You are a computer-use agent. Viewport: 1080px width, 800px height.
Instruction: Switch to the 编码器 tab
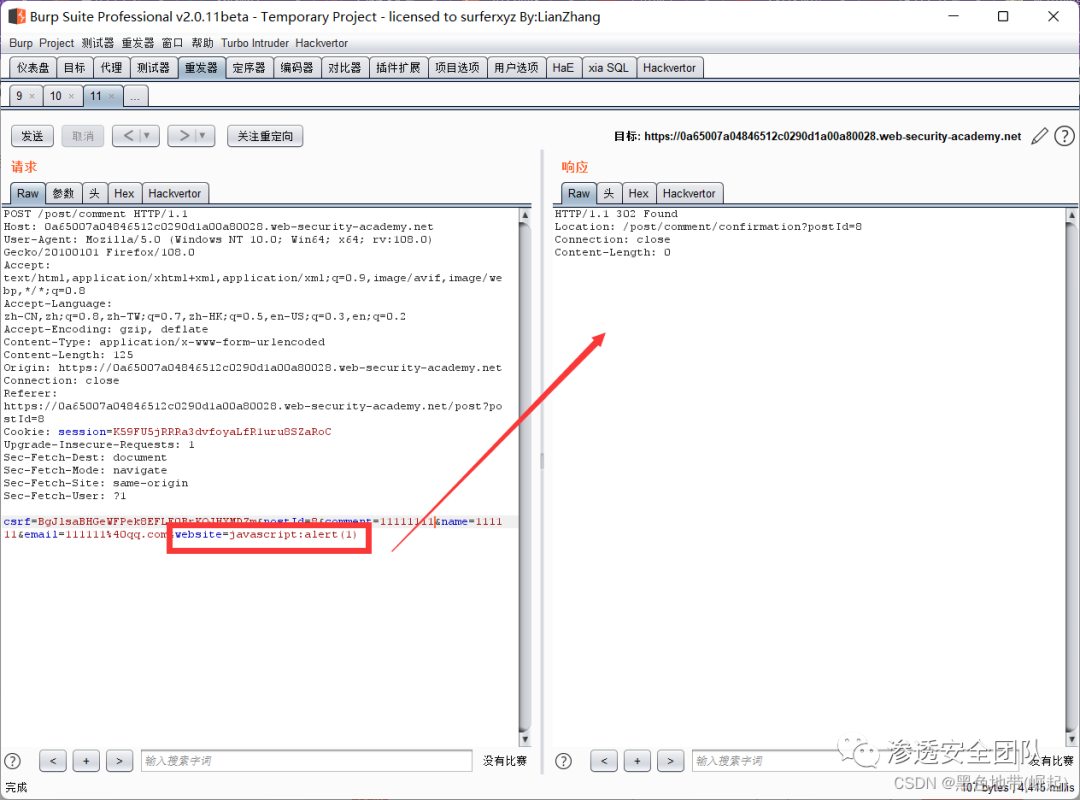[297, 68]
